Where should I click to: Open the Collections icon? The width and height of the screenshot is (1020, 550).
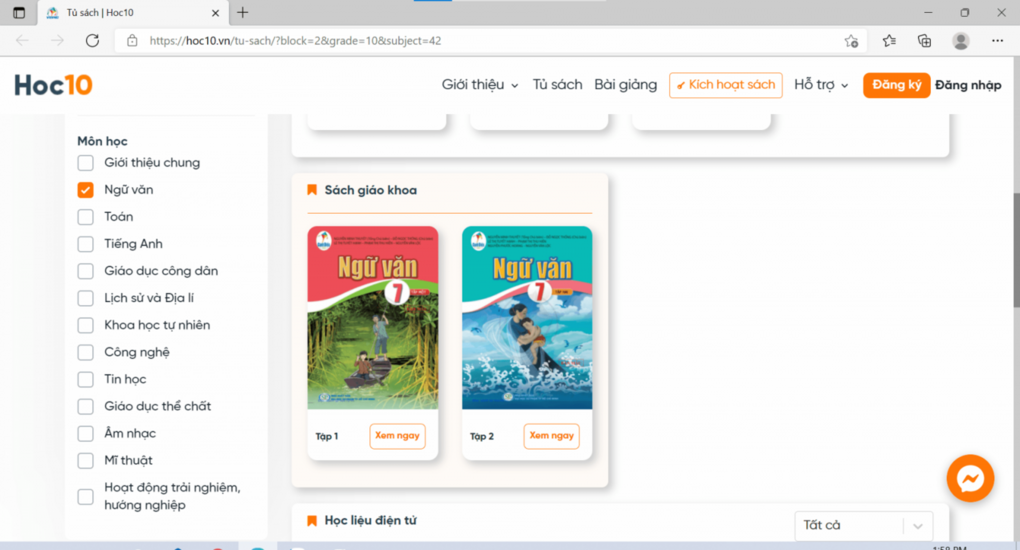pyautogui.click(x=924, y=40)
